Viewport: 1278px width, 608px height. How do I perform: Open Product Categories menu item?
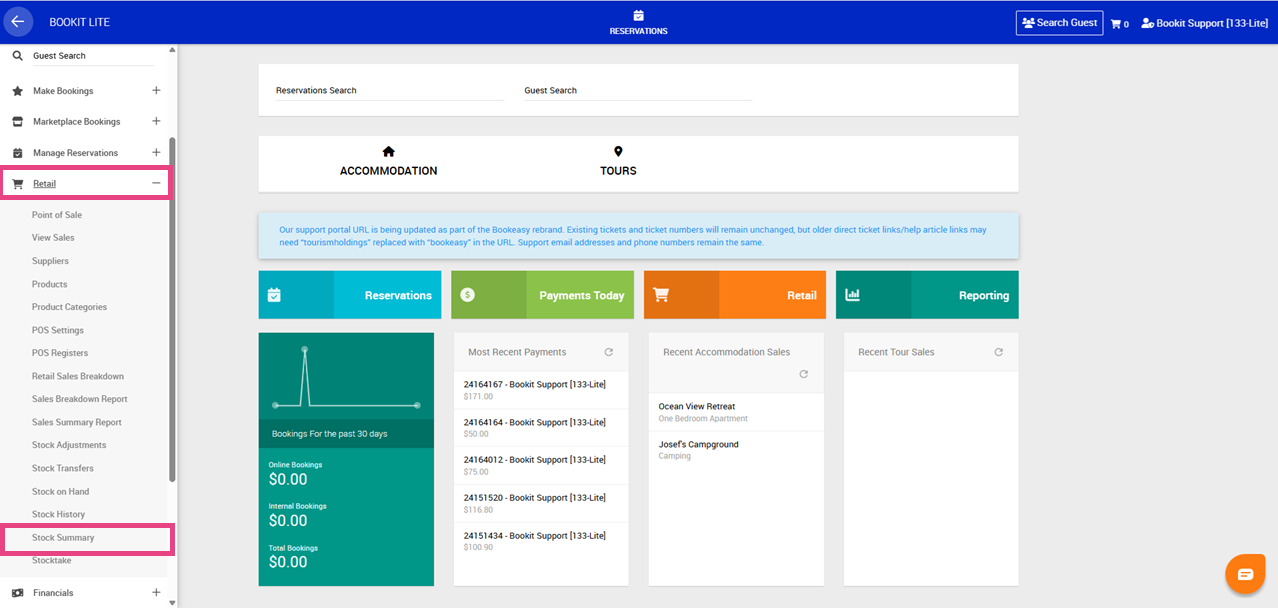(69, 307)
